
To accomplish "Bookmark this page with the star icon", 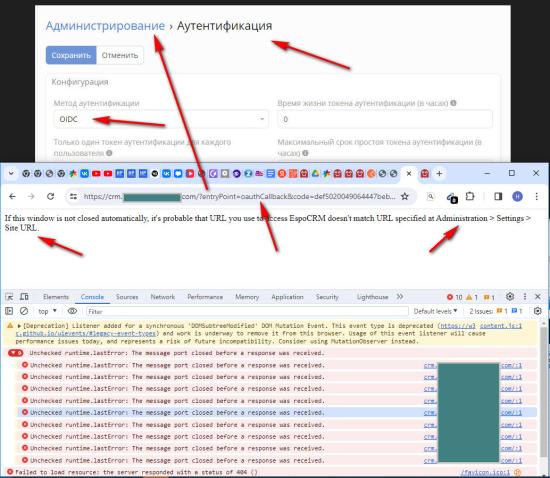I will coord(405,196).
